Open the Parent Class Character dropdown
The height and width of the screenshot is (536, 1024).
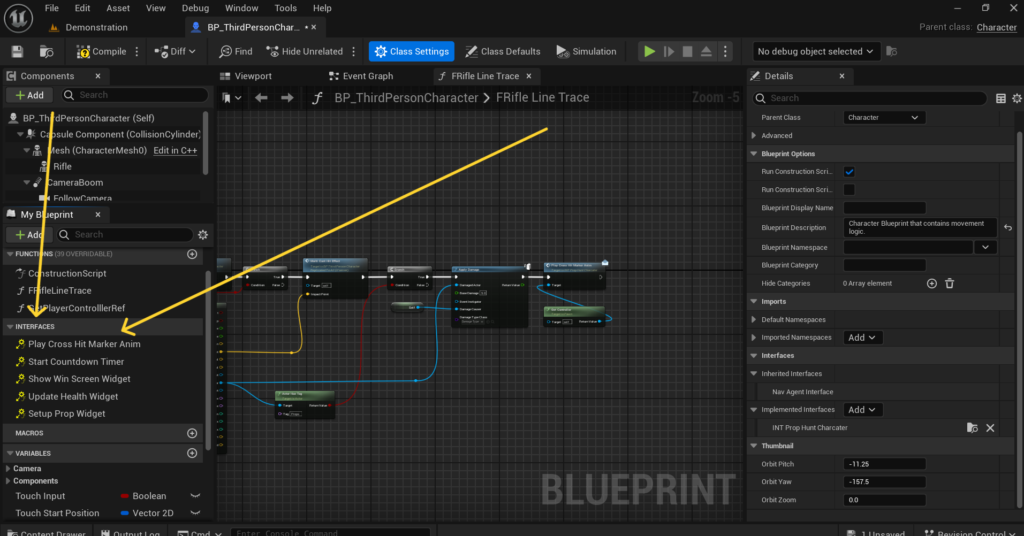884,118
